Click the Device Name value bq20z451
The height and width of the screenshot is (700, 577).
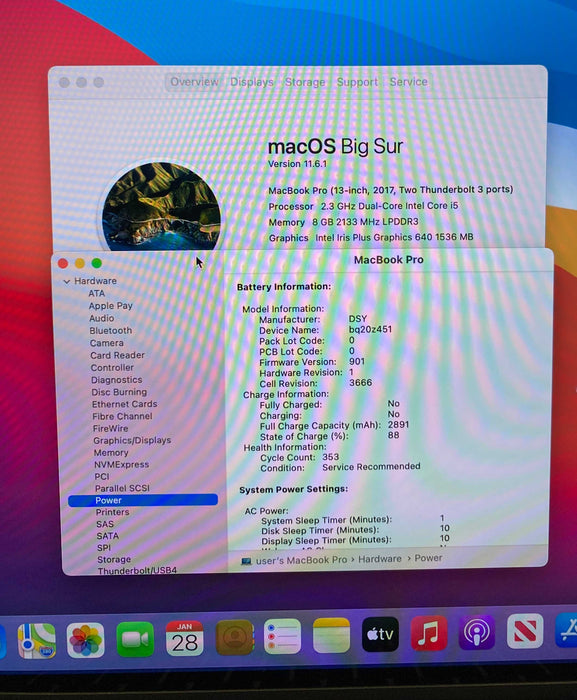tap(370, 329)
